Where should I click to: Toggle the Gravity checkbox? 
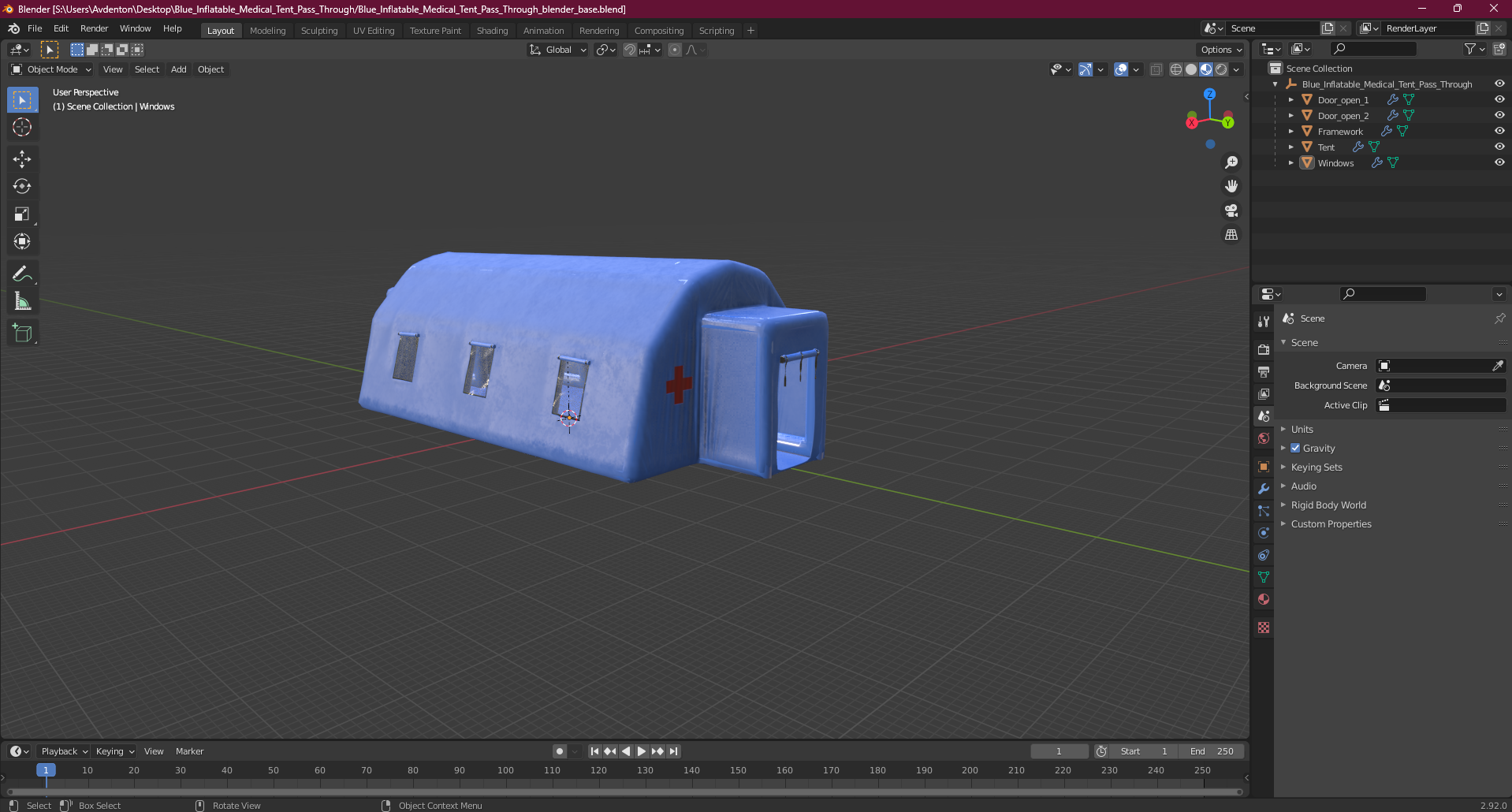[1295, 448]
